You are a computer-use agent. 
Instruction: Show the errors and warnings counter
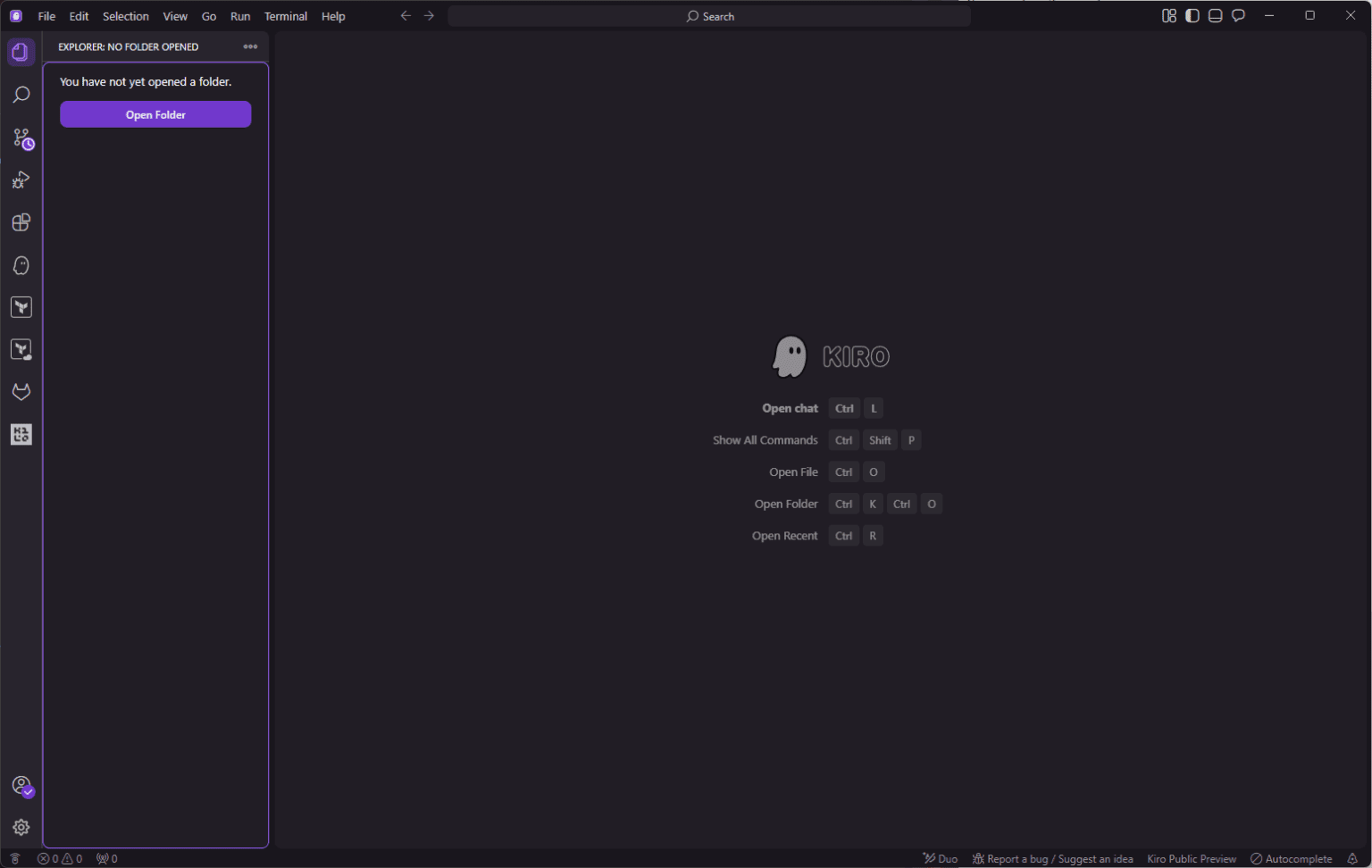click(60, 858)
